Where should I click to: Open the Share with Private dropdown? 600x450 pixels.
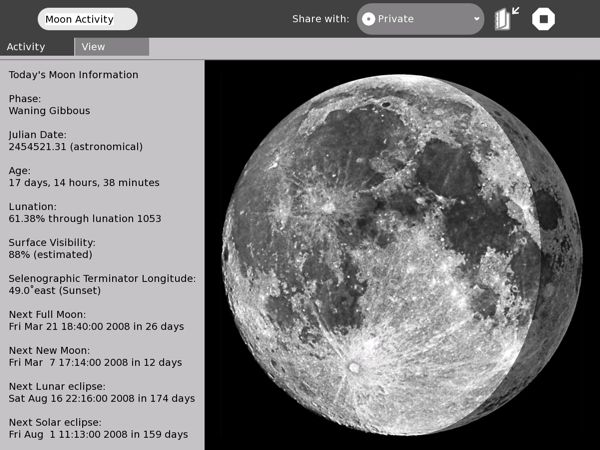[420, 18]
